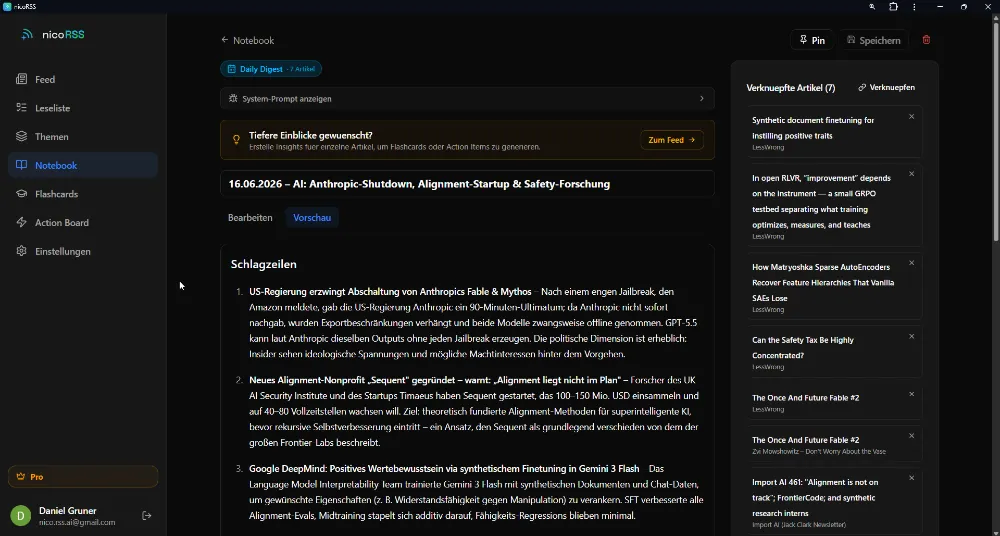Open the Leseliste section

(83, 108)
